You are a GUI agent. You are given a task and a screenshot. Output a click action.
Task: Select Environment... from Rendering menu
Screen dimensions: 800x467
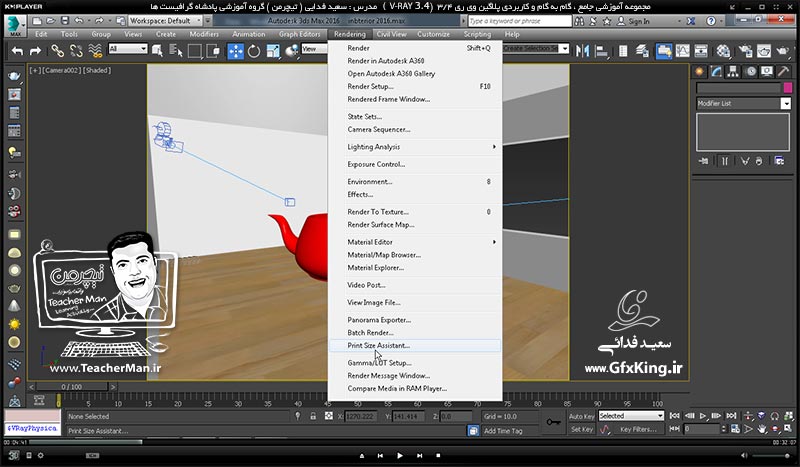[x=414, y=182]
